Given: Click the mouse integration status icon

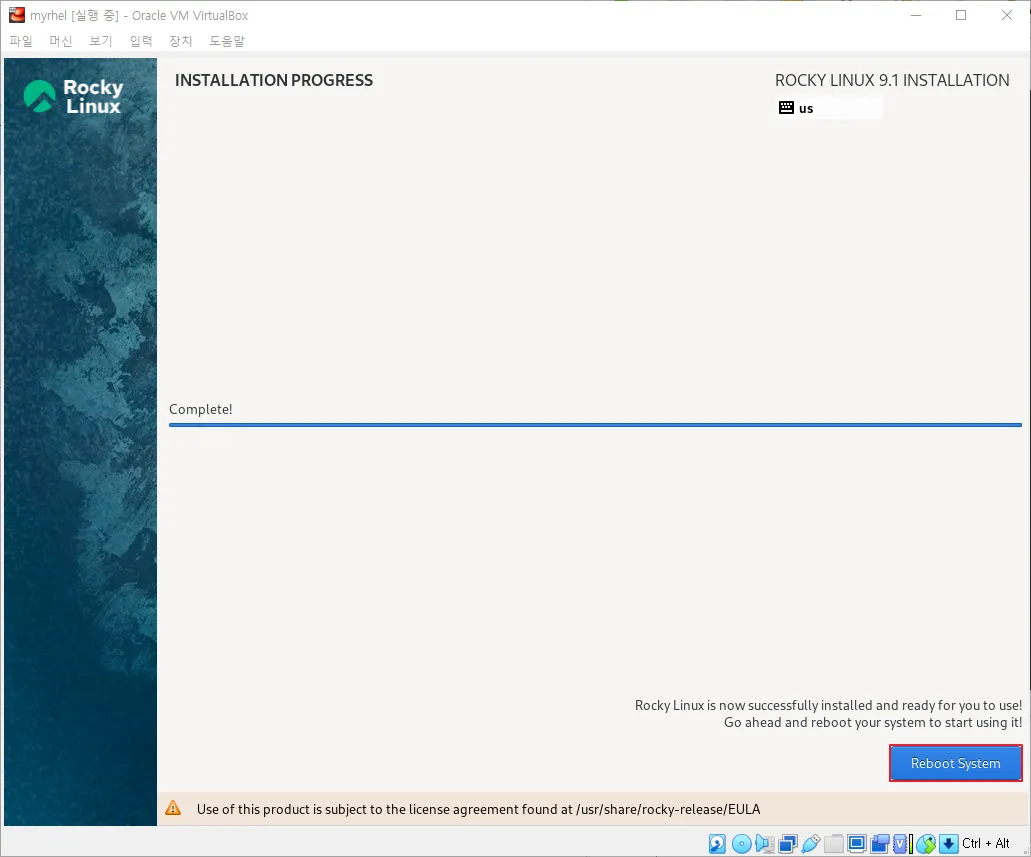Looking at the screenshot, I should [926, 843].
